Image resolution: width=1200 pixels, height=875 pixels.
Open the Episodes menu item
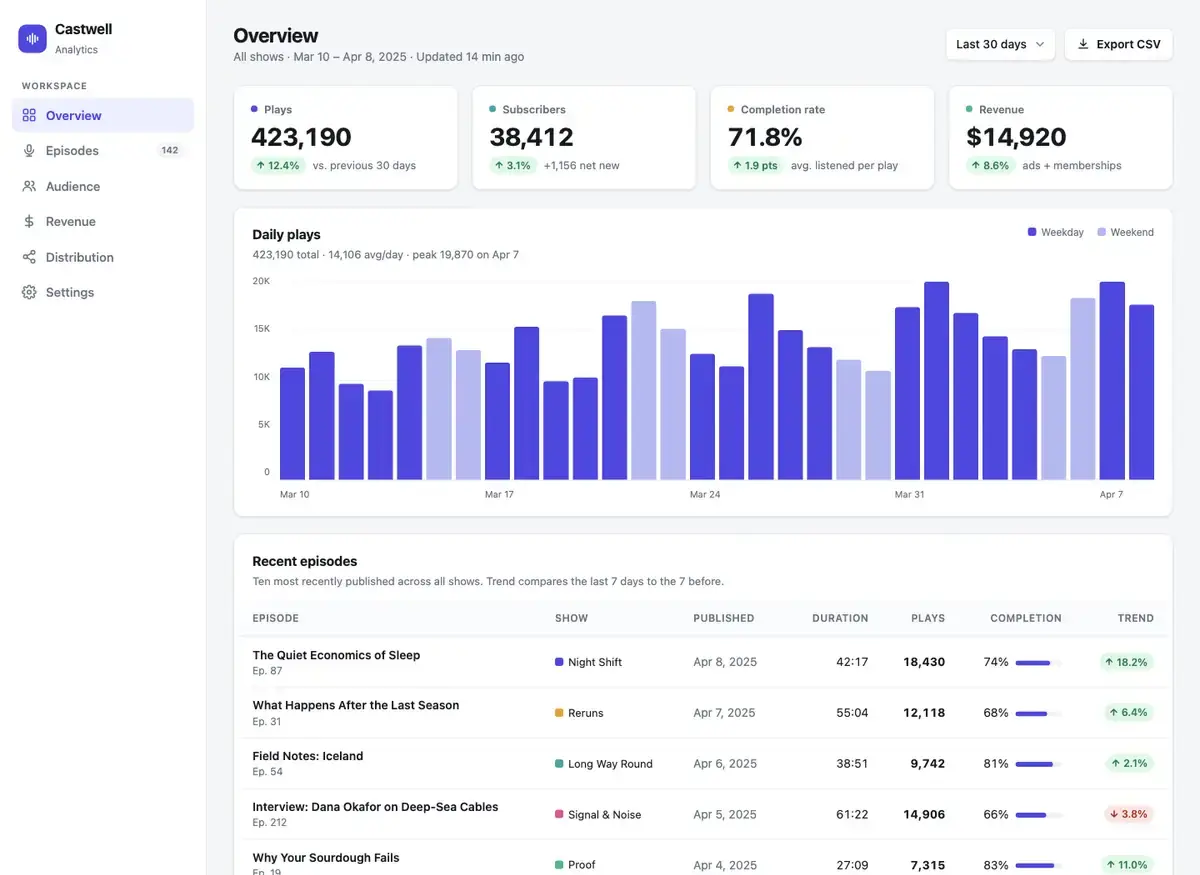pyautogui.click(x=103, y=151)
